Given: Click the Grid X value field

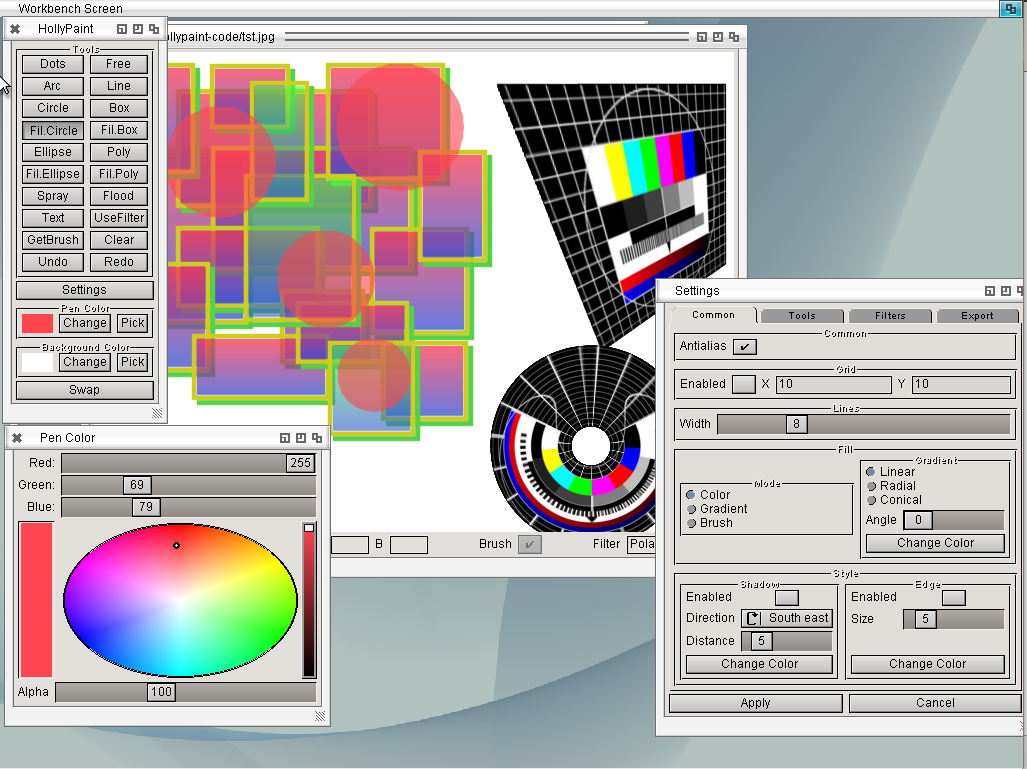Looking at the screenshot, I should tap(832, 384).
